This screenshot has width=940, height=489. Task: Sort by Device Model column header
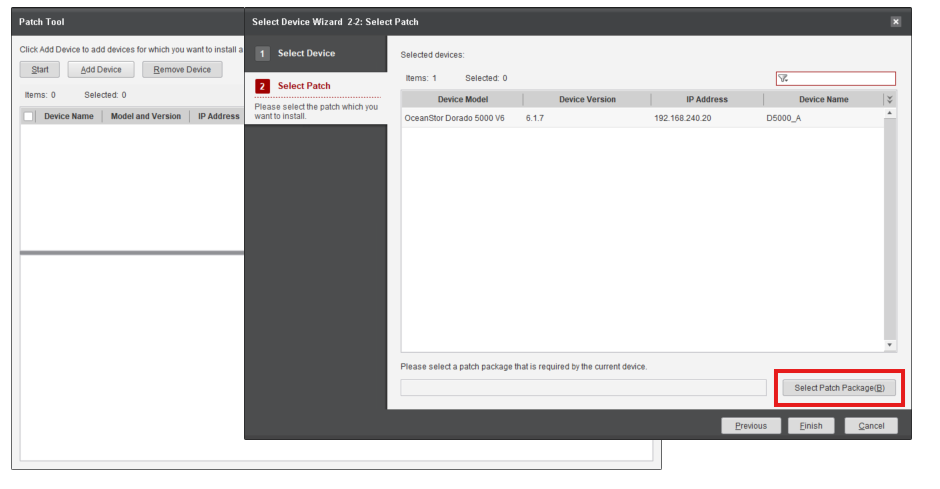point(462,100)
